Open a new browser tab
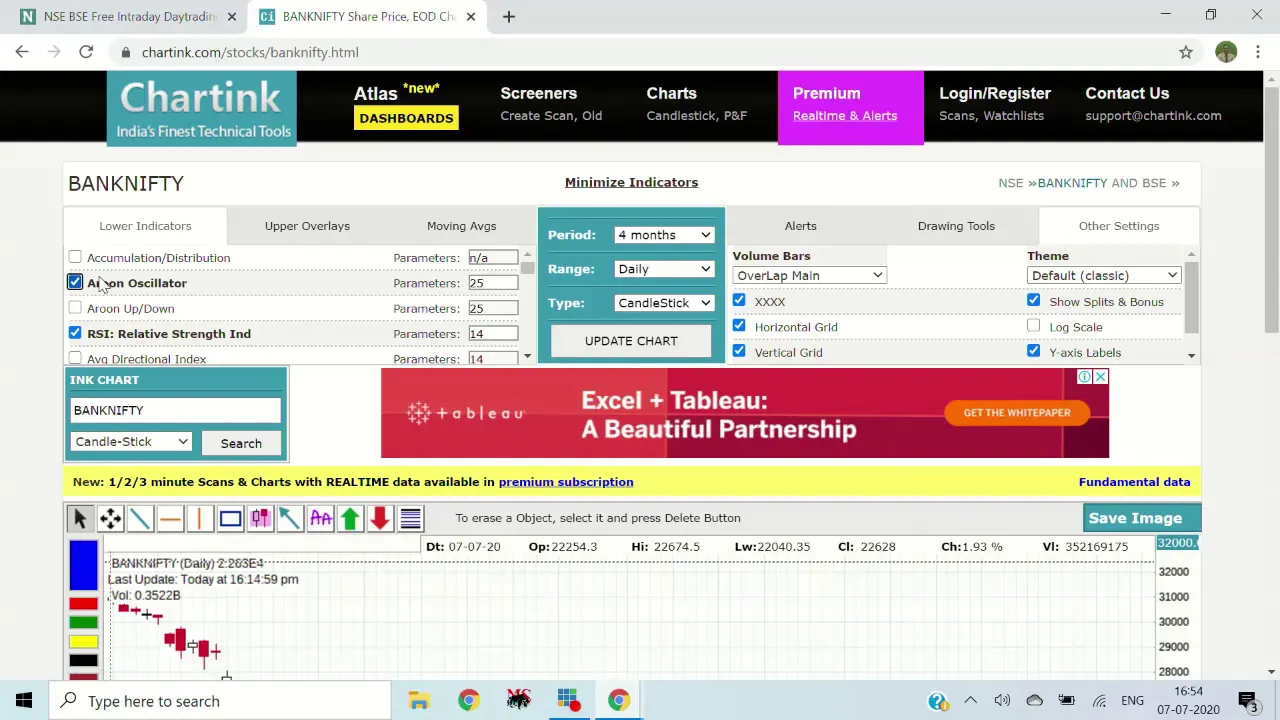This screenshot has height=720, width=1280. (x=508, y=16)
